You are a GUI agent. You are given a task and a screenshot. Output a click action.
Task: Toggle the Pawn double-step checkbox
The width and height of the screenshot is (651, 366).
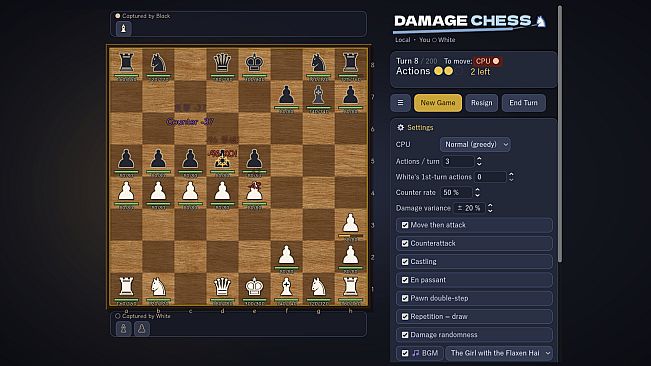click(405, 298)
